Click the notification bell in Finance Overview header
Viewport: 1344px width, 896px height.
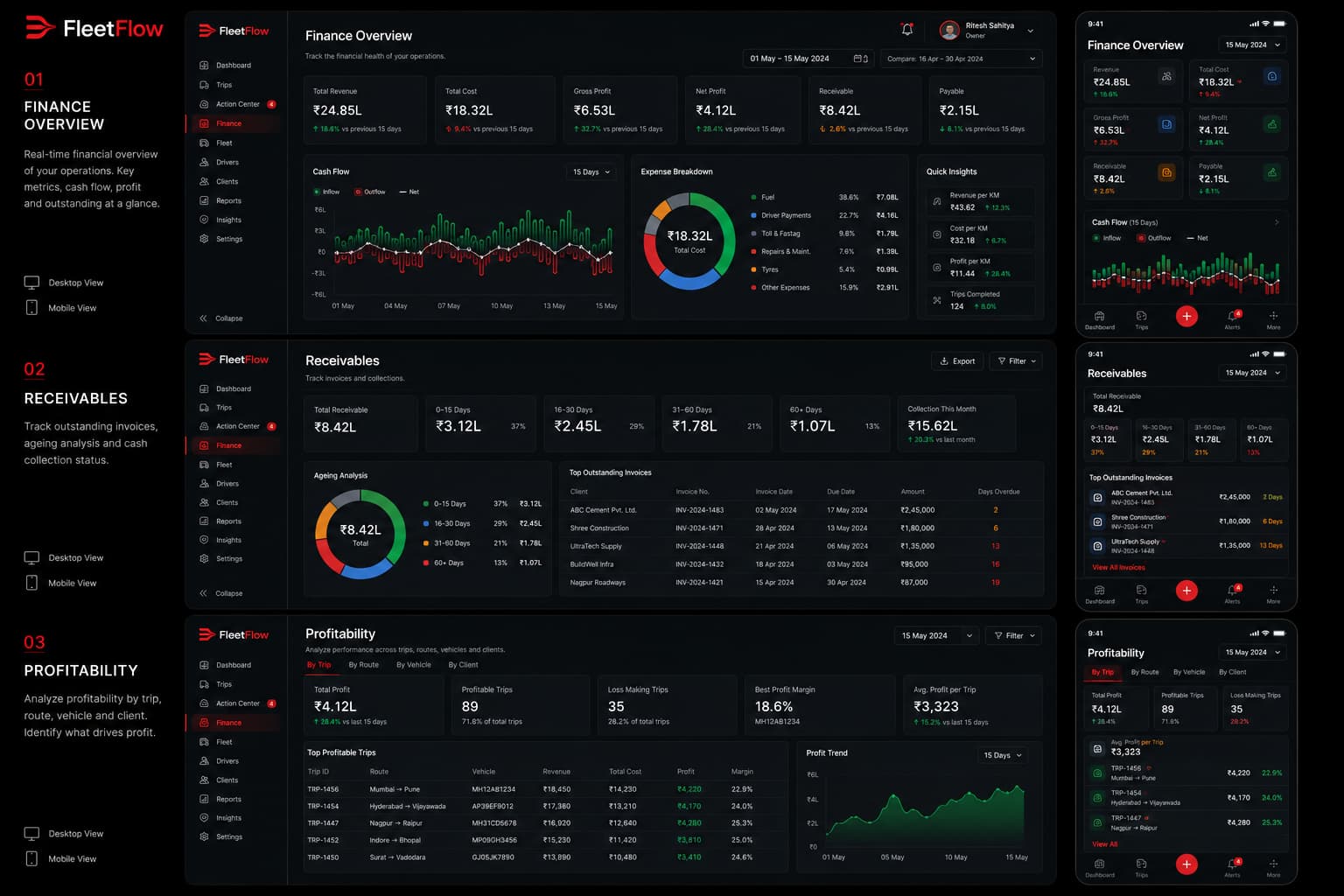(x=907, y=30)
